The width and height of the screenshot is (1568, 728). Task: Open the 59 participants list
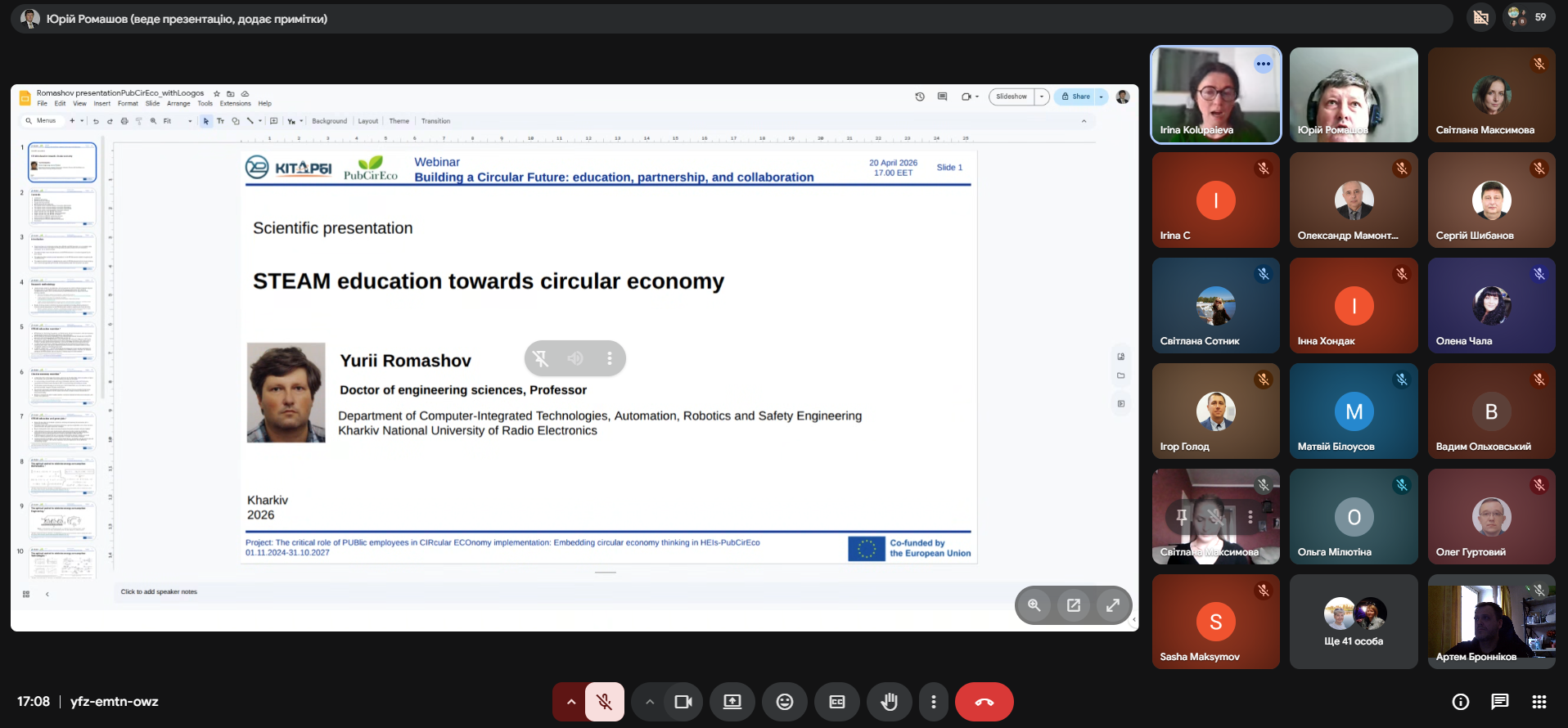coord(1529,17)
